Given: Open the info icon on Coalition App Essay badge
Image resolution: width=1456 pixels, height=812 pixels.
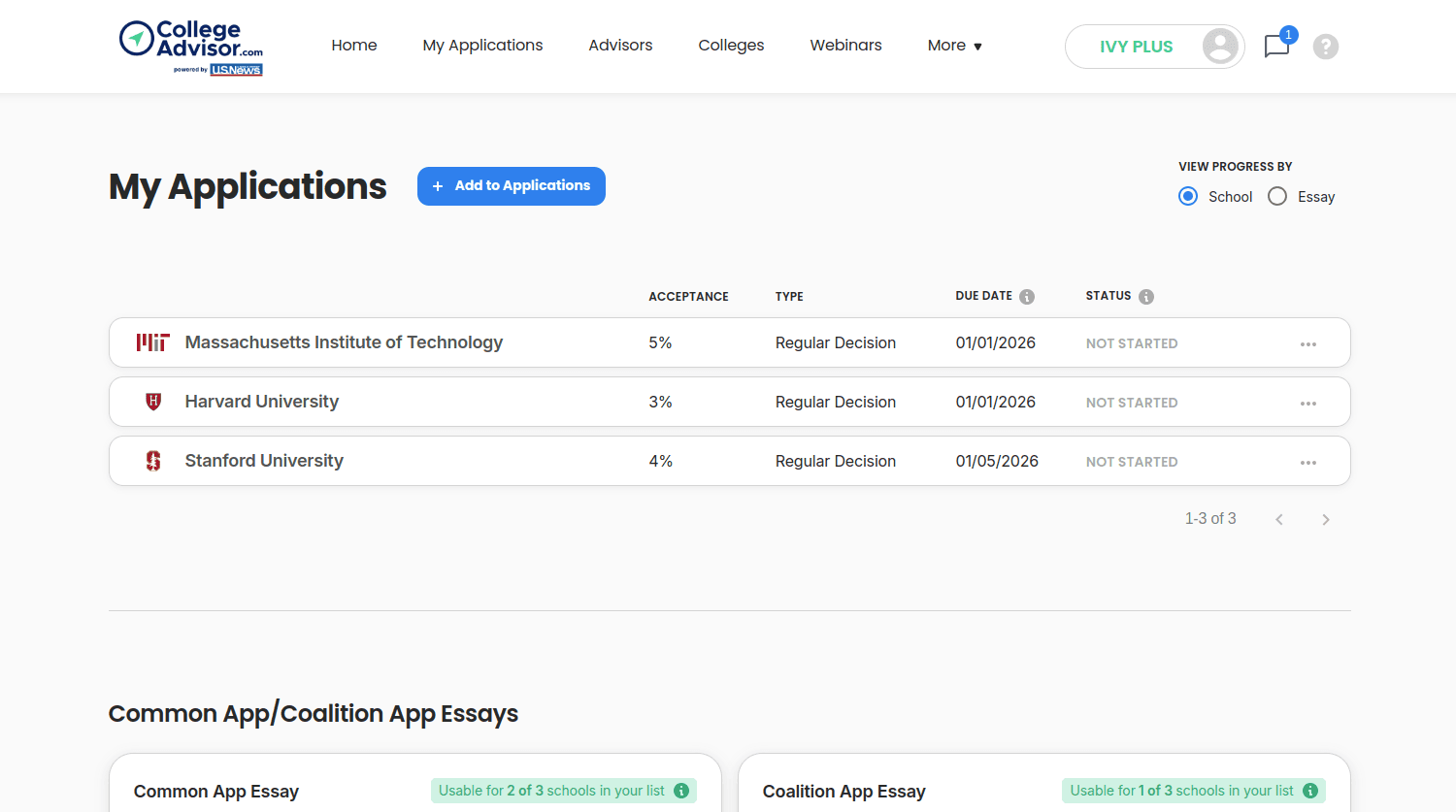Looking at the screenshot, I should click(x=1310, y=791).
